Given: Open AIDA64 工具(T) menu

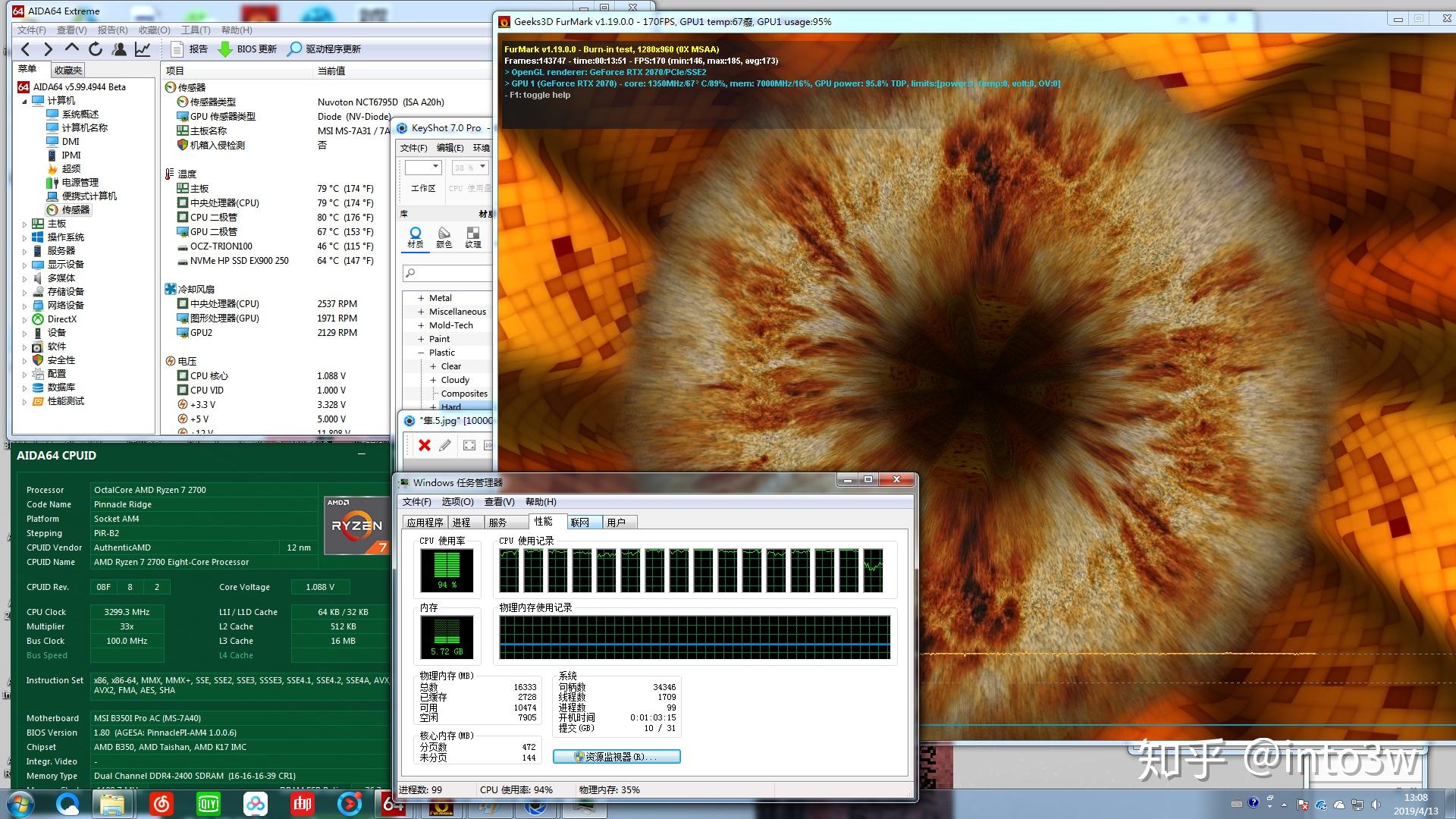Looking at the screenshot, I should (x=196, y=30).
